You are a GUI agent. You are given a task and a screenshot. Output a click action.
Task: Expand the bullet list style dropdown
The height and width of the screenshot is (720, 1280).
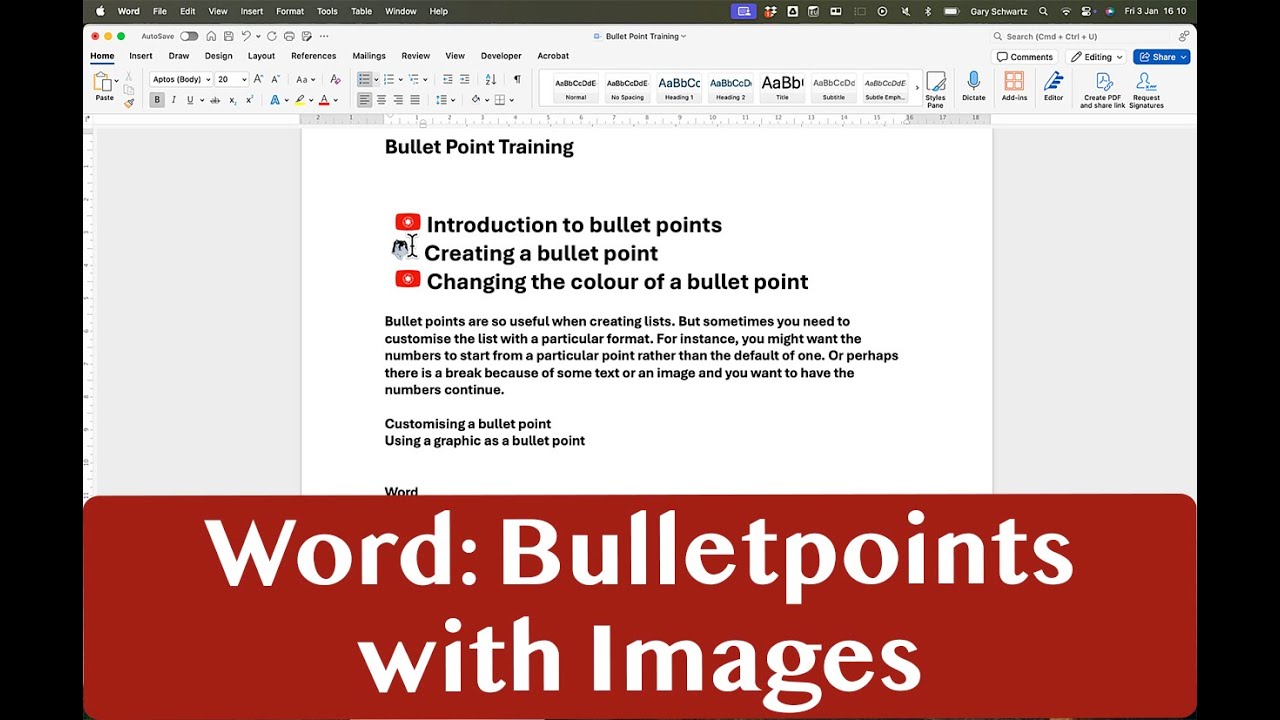pyautogui.click(x=376, y=80)
